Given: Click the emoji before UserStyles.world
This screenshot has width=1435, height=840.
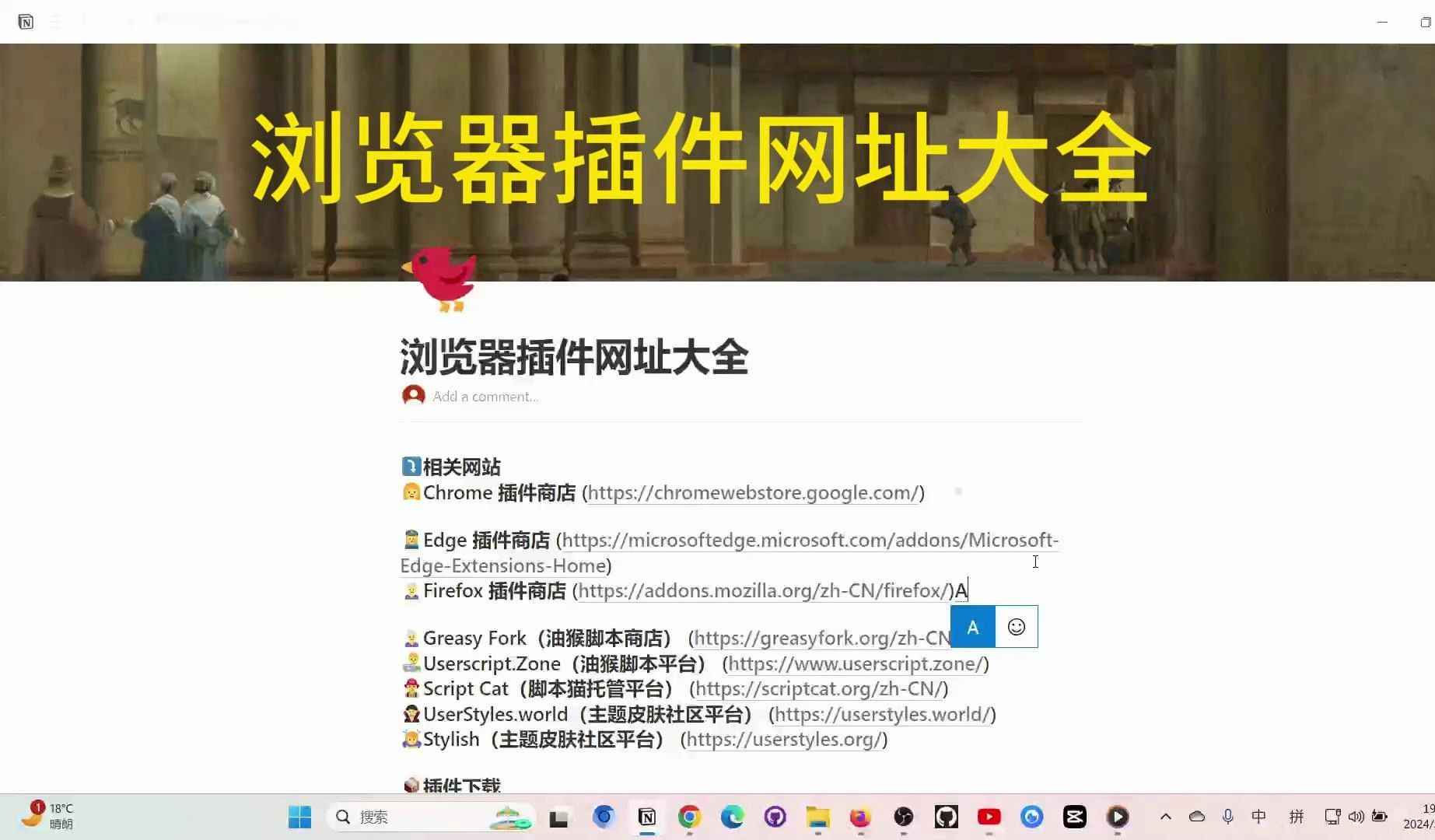Looking at the screenshot, I should tap(411, 714).
